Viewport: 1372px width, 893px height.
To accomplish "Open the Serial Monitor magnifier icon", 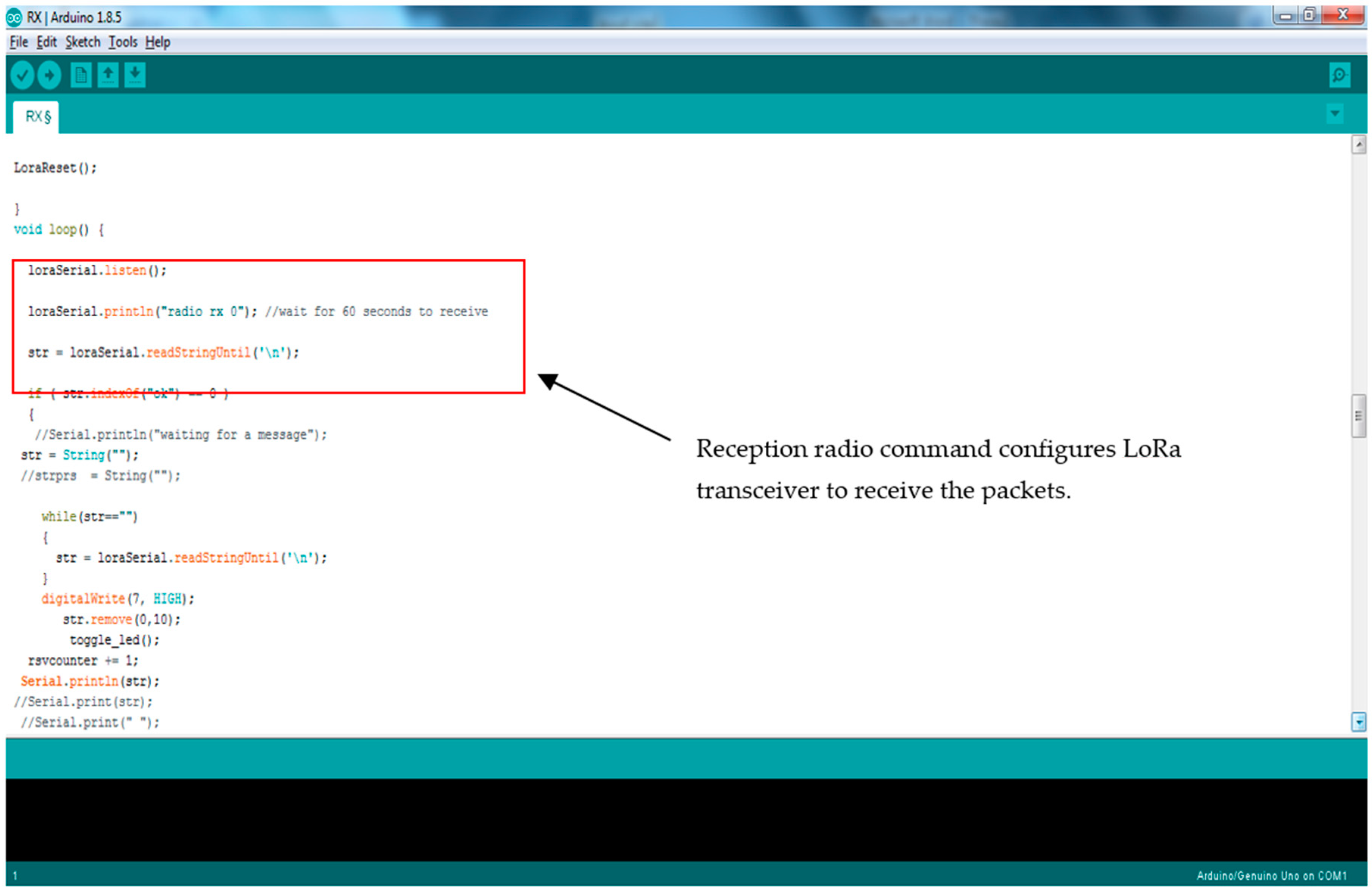I will [x=1339, y=75].
